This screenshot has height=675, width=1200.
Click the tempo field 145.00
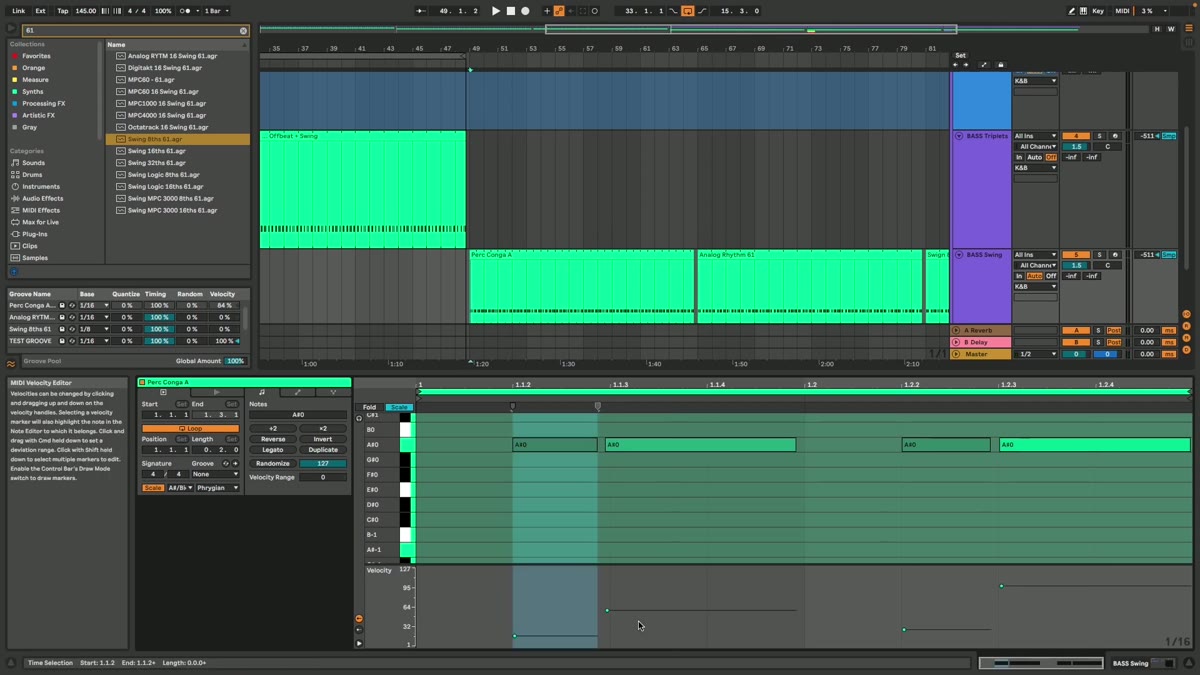click(86, 11)
